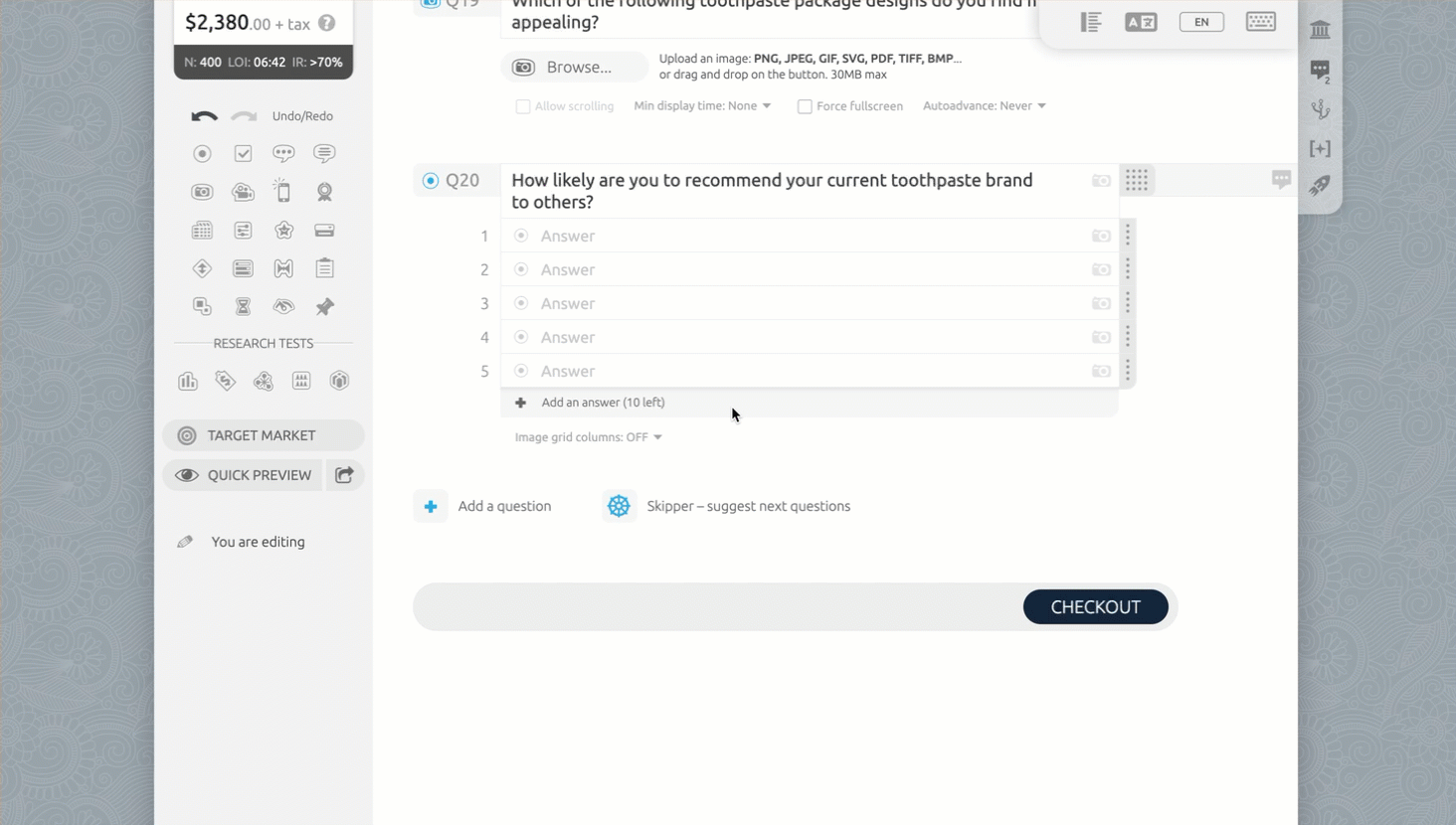Add a video camera question type
The image size is (1456, 825).
[243, 192]
